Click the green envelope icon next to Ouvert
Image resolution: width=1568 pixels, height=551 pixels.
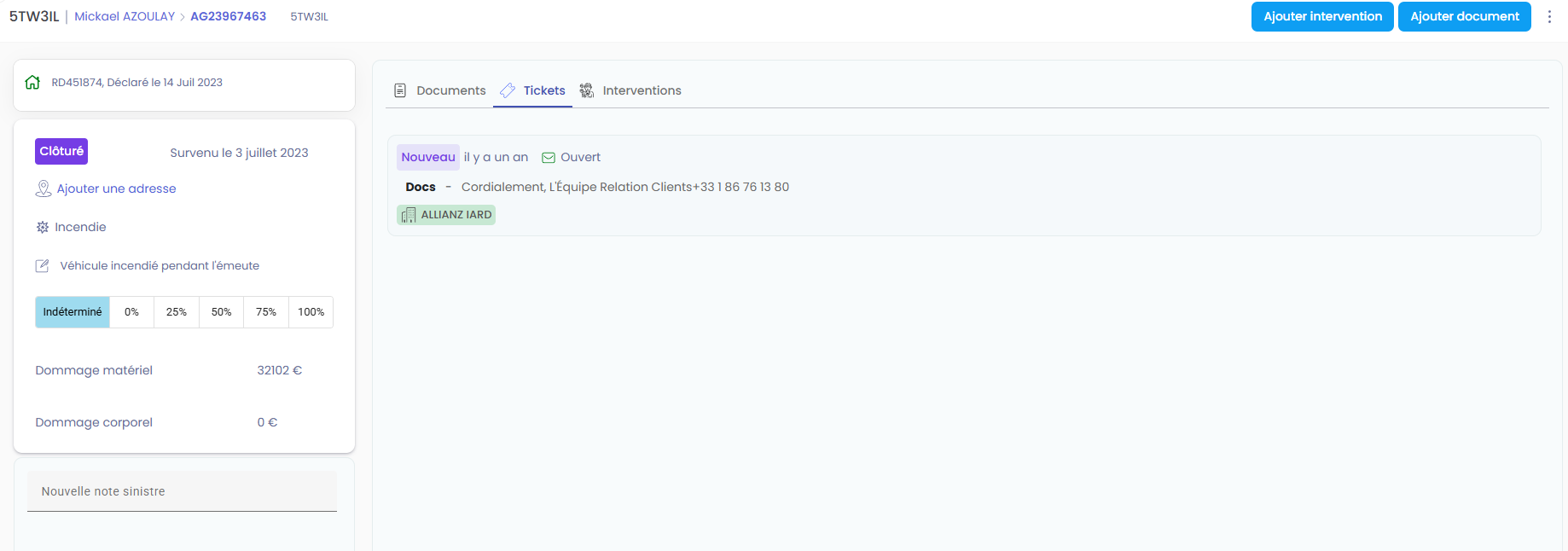coord(549,158)
